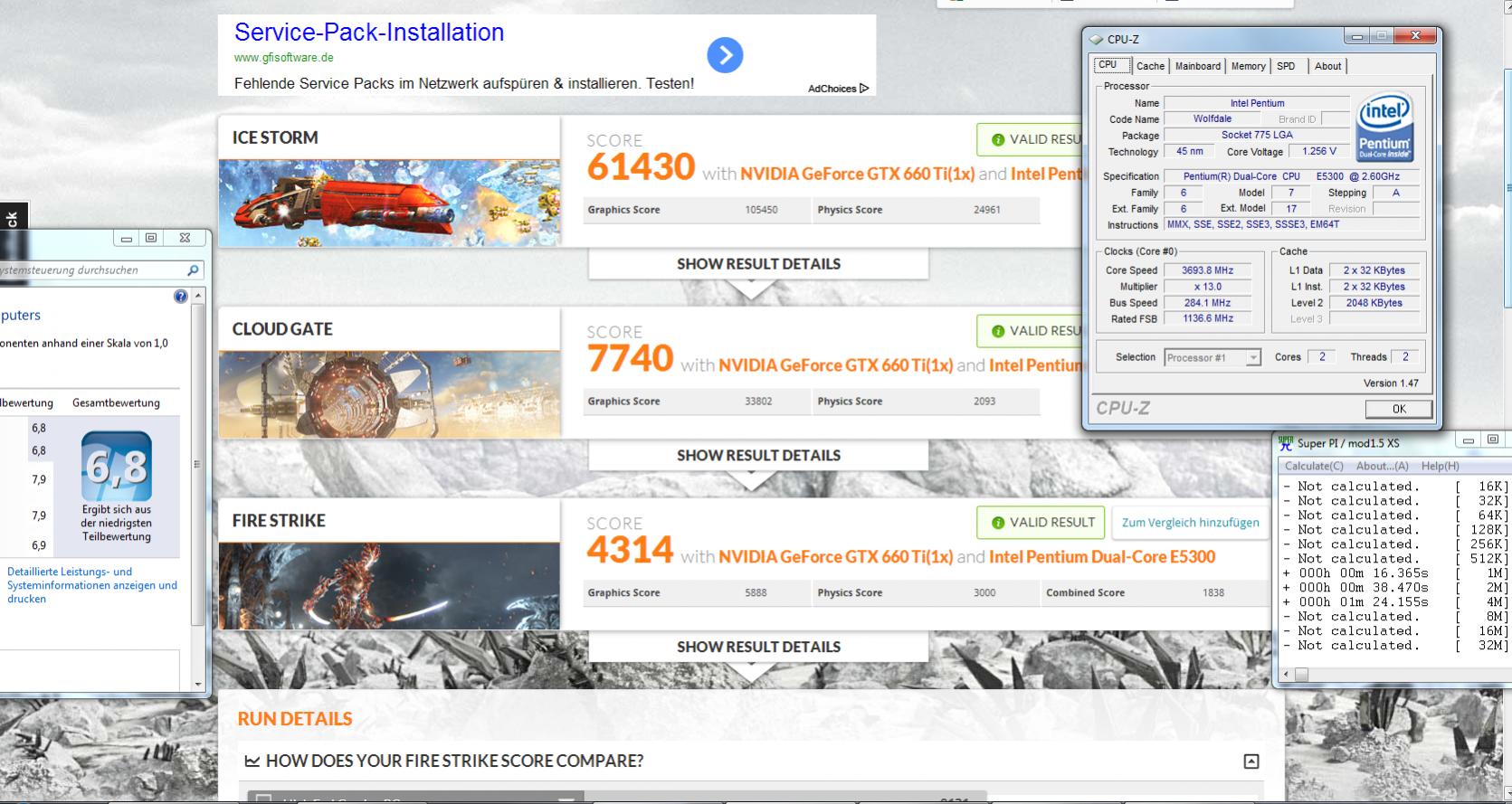Click the Code Name field Wolfdale
This screenshot has height=804, width=1512.
tap(1212, 118)
